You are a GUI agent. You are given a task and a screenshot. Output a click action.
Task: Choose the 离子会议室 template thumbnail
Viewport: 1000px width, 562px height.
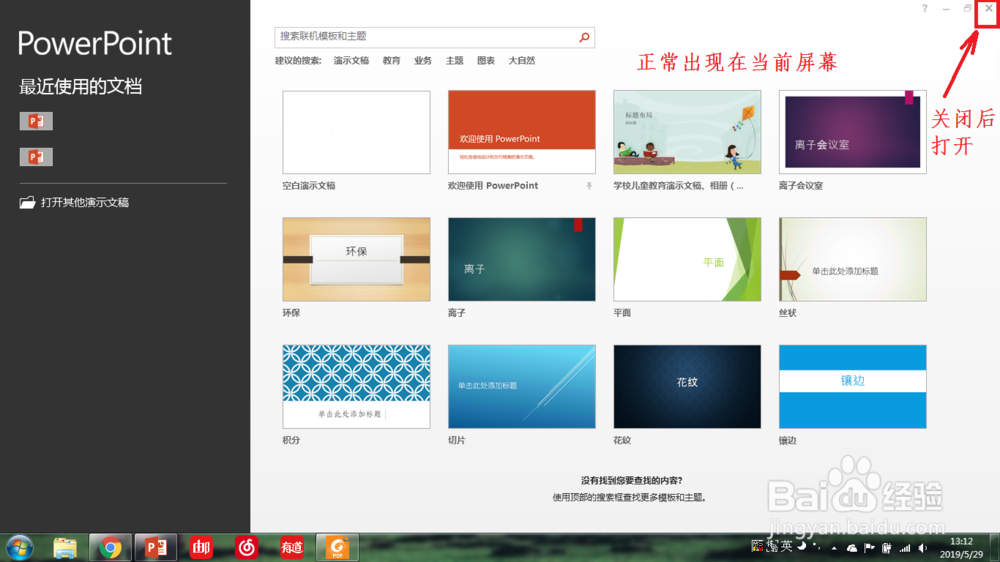tap(853, 132)
